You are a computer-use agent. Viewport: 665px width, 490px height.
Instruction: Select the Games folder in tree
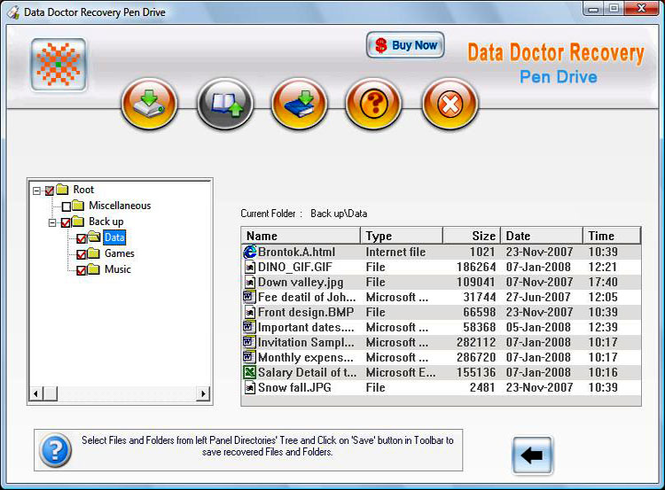click(x=119, y=253)
